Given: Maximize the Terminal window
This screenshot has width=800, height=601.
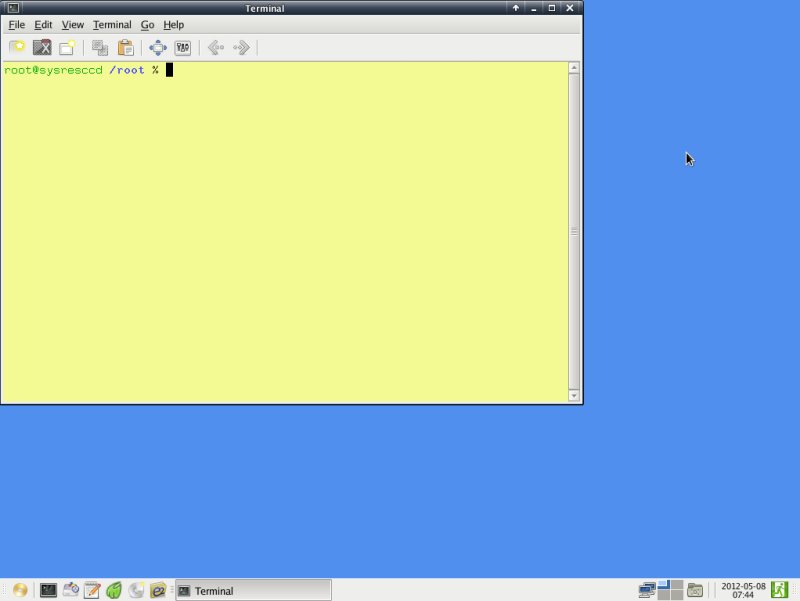Looking at the screenshot, I should click(552, 8).
